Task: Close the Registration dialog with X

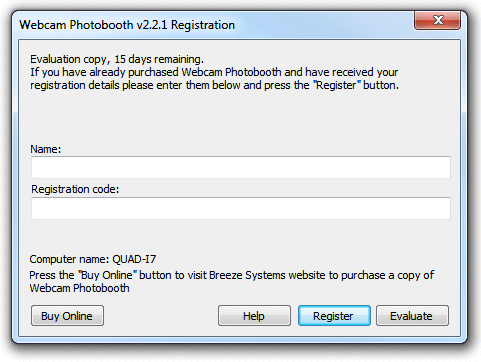Action: click(437, 20)
